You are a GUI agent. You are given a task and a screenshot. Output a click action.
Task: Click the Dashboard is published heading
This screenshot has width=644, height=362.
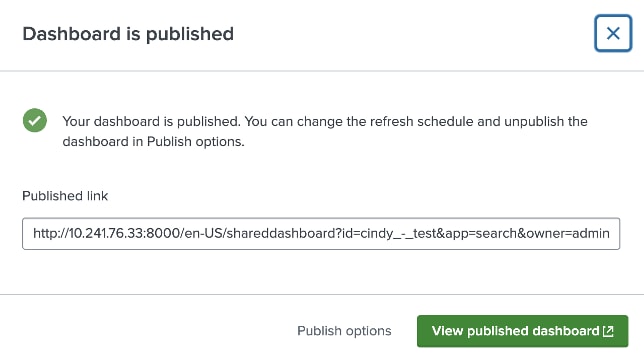tap(128, 34)
